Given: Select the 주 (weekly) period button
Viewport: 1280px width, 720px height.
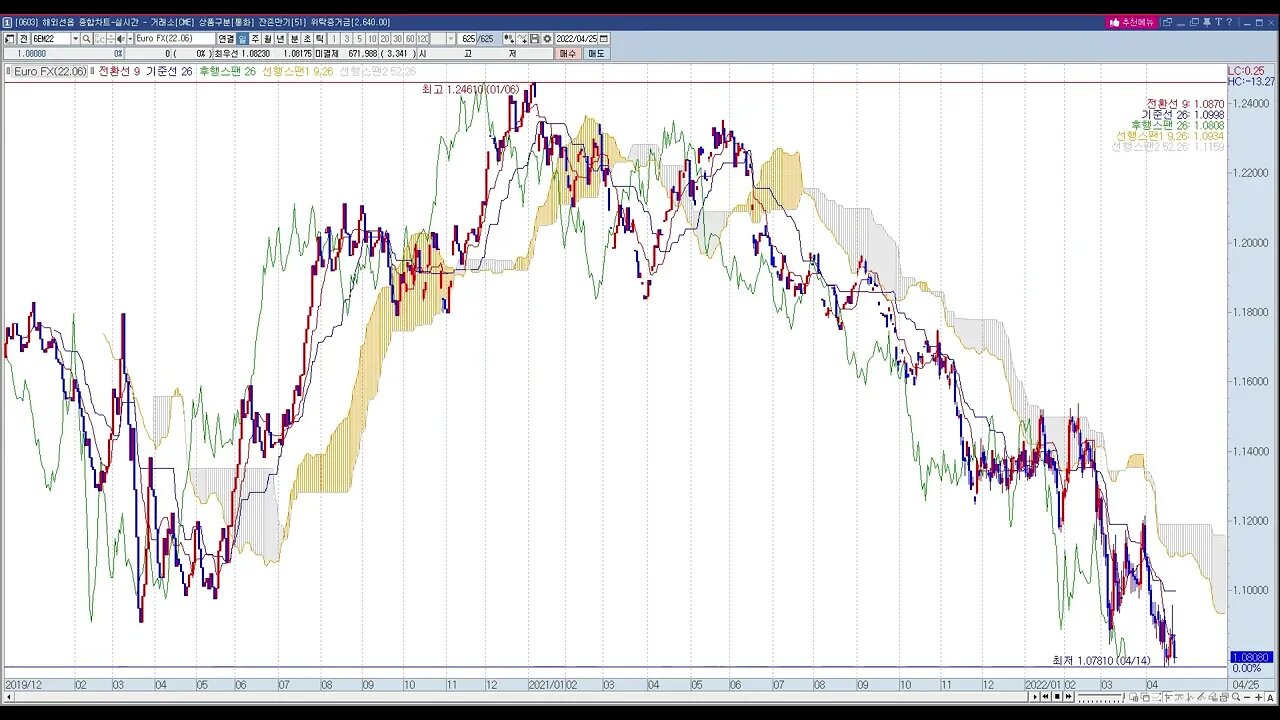Looking at the screenshot, I should click(255, 39).
